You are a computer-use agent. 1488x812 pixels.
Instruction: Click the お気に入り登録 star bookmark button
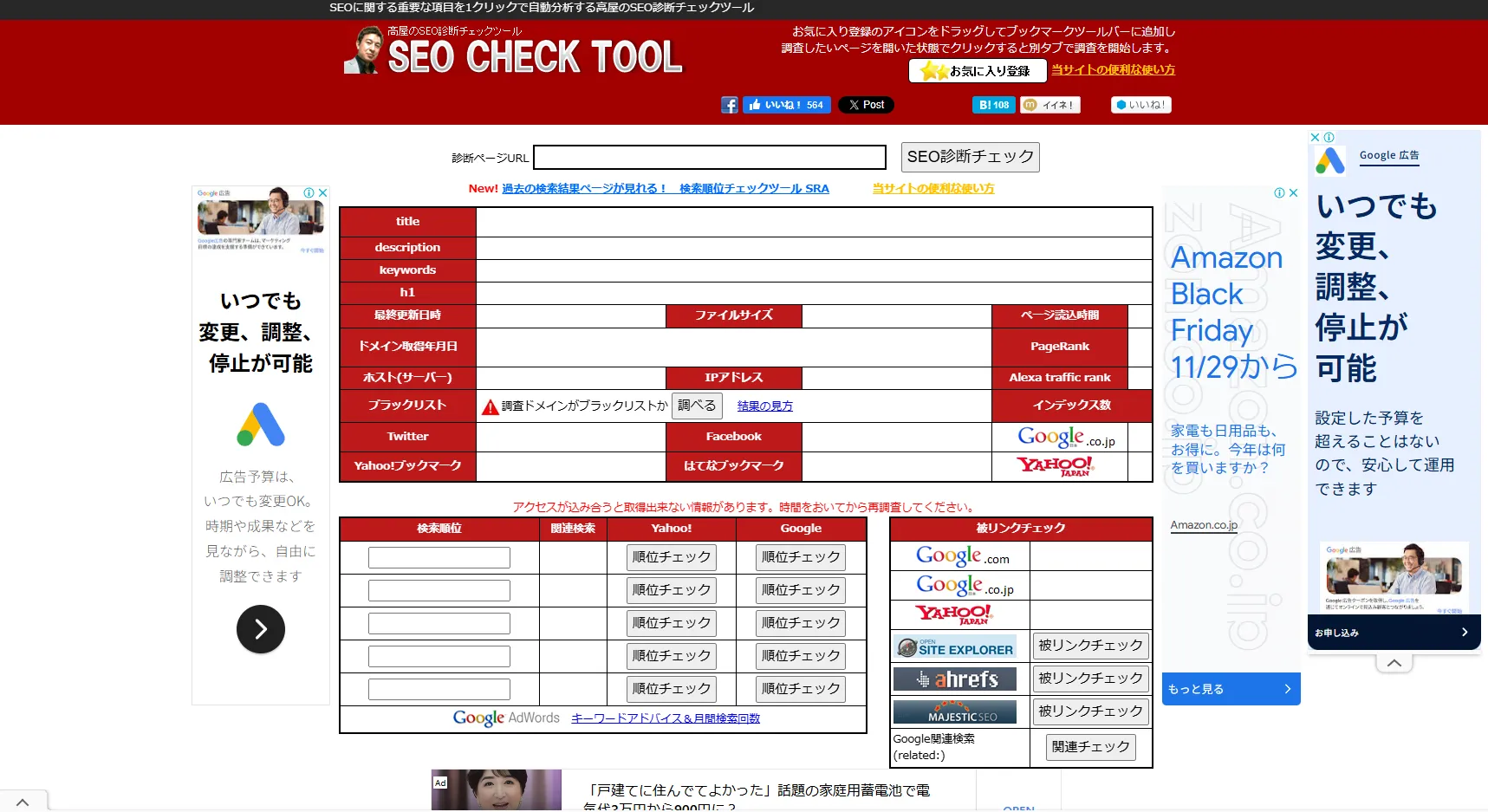[977, 71]
